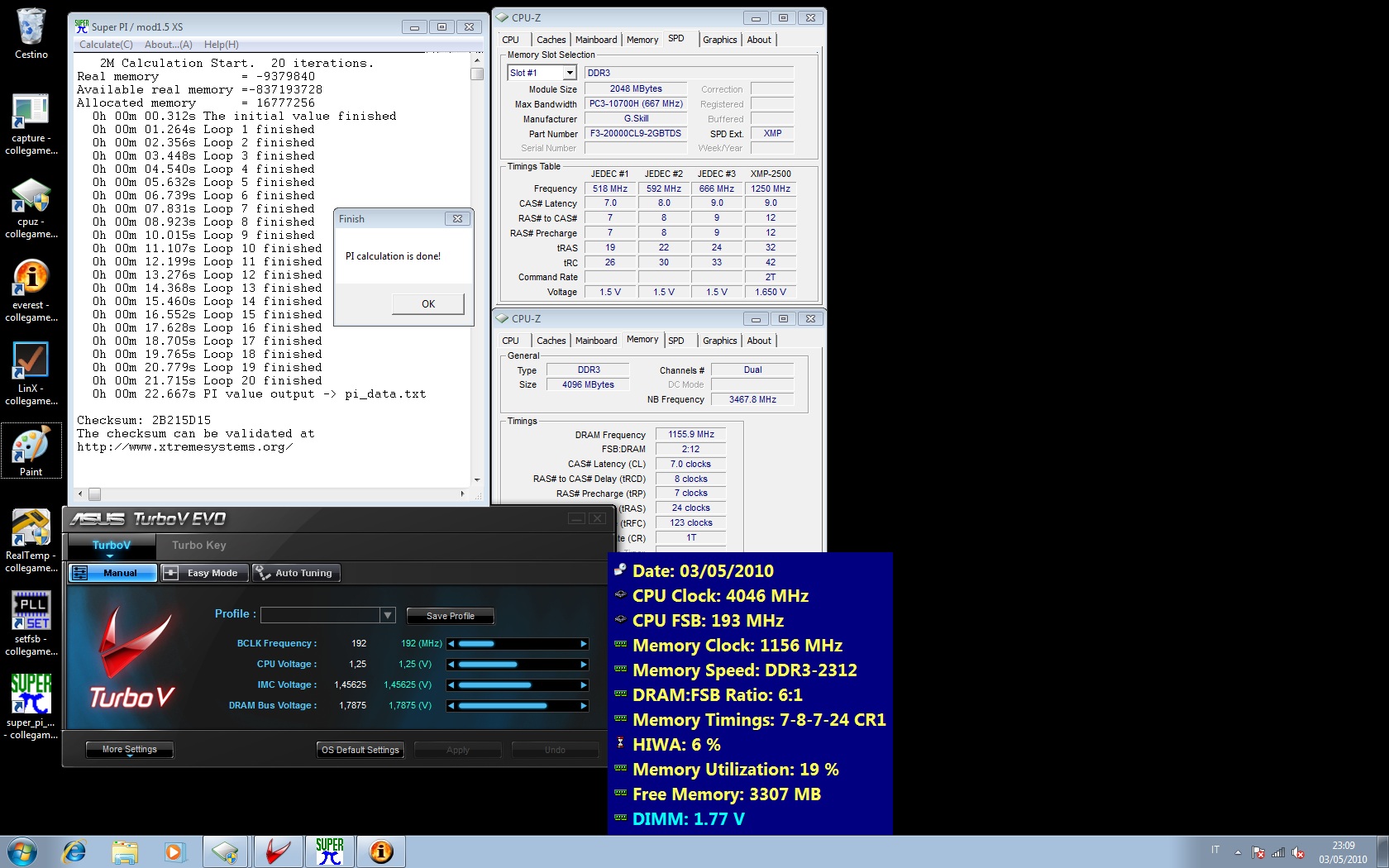1389x868 pixels.
Task: Expand the Profile dropdown arrow
Action: tap(387, 615)
